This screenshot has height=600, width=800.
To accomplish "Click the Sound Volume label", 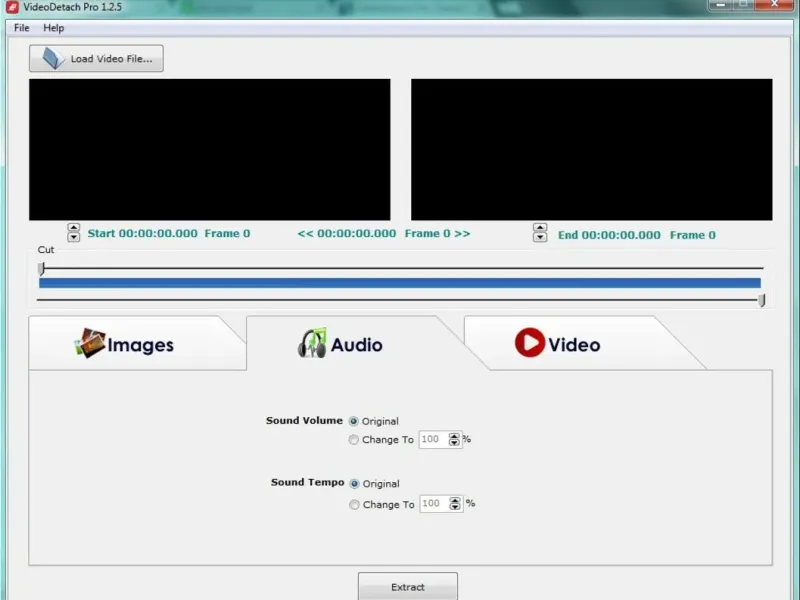I will (304, 420).
